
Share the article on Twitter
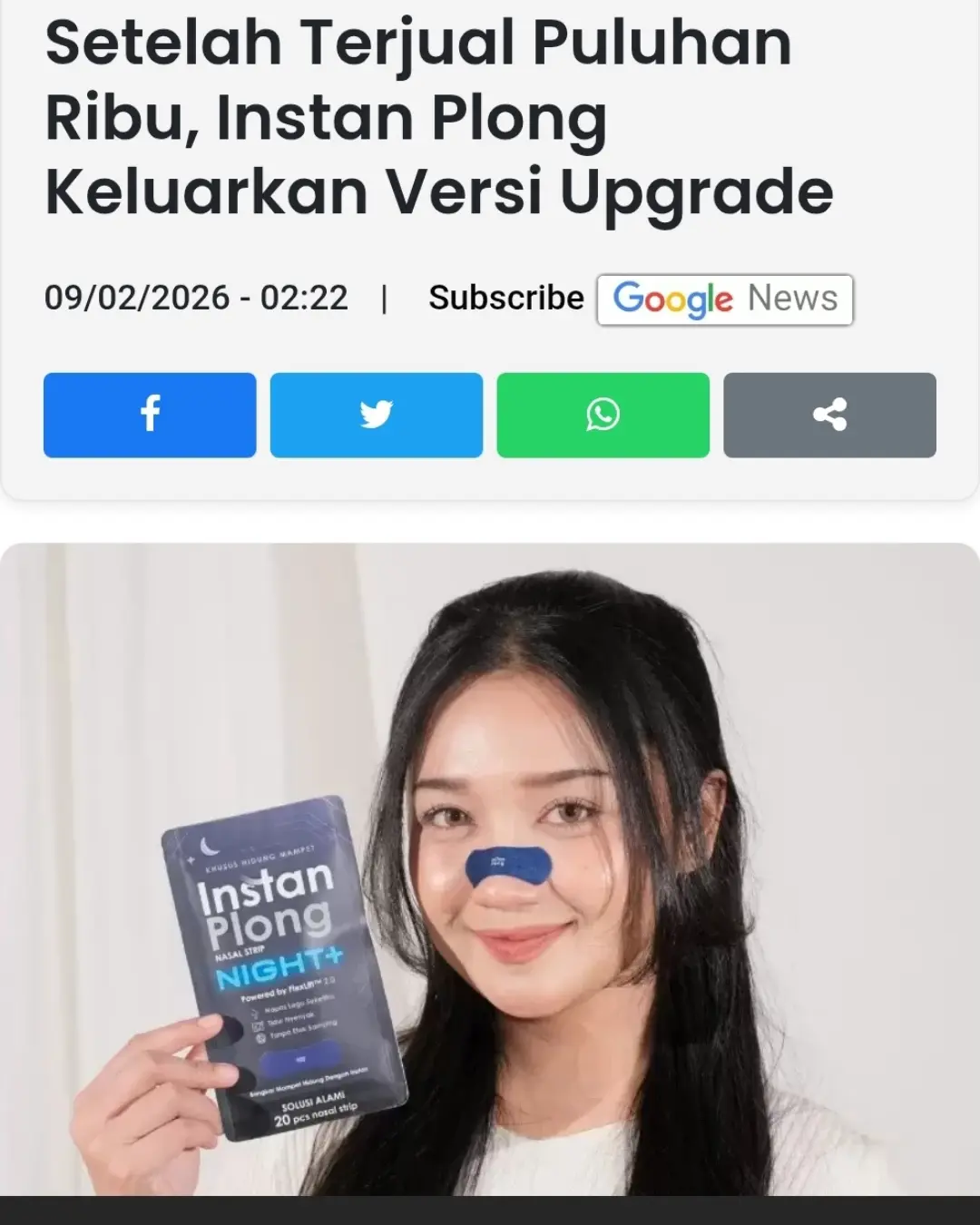tap(377, 415)
